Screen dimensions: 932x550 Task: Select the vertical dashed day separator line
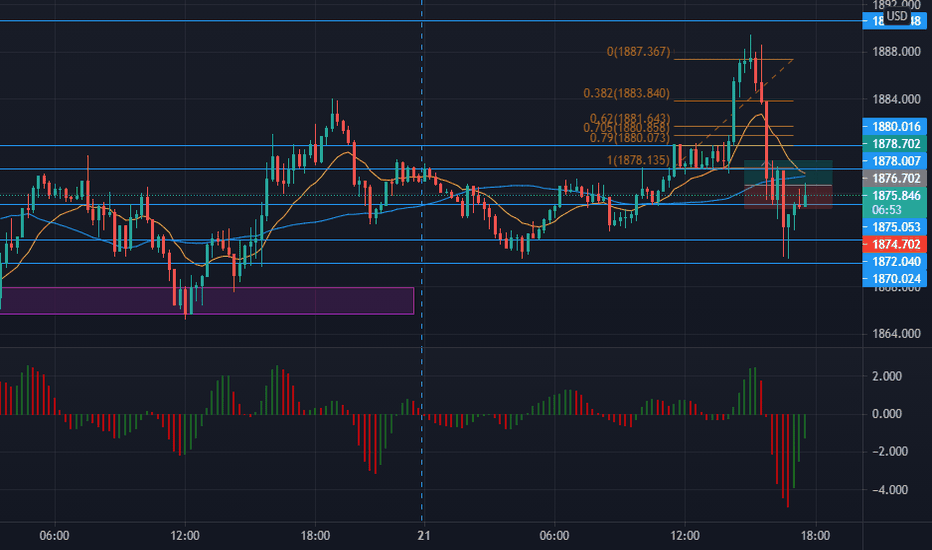pos(422,262)
